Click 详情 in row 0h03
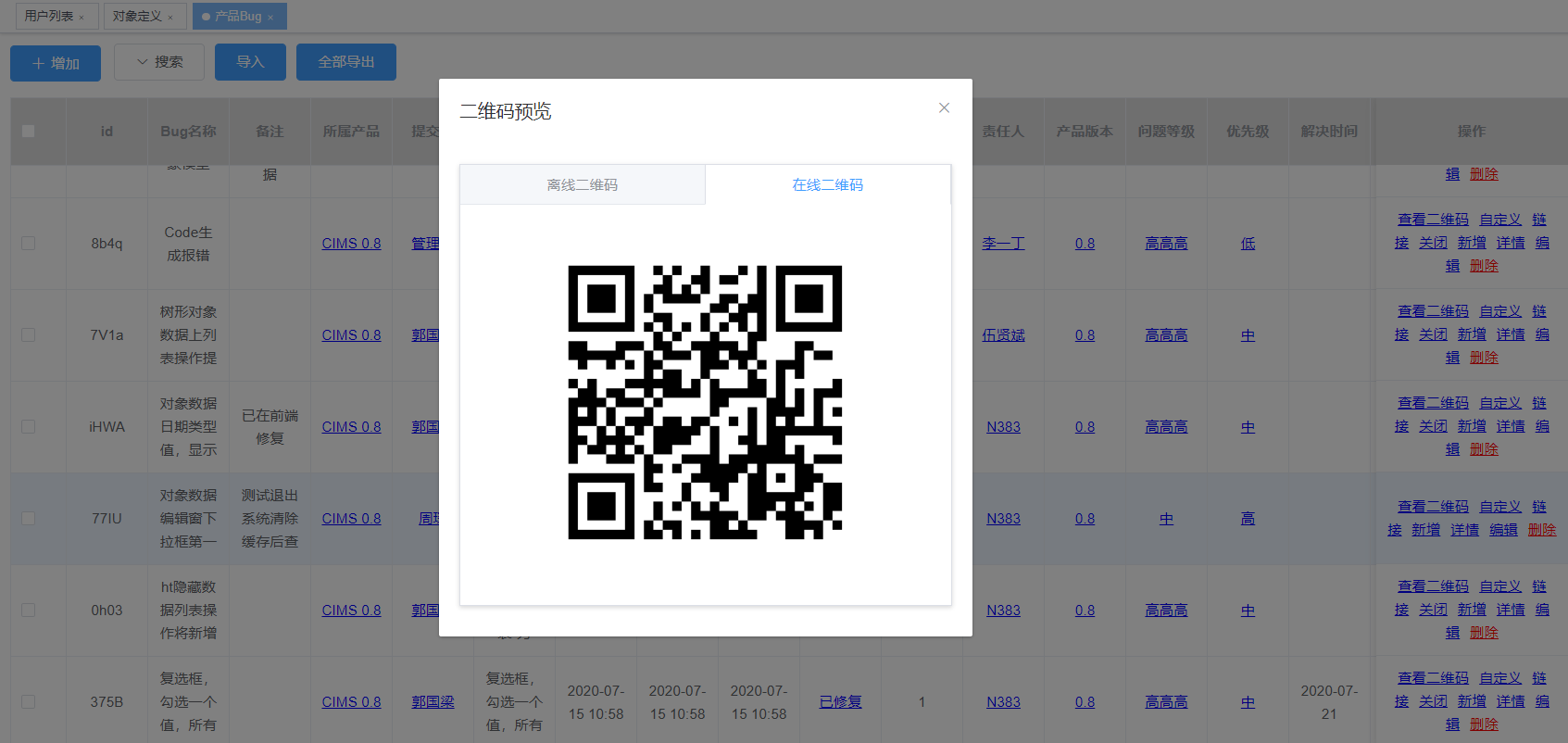Image resolution: width=1568 pixels, height=743 pixels. click(x=1511, y=610)
